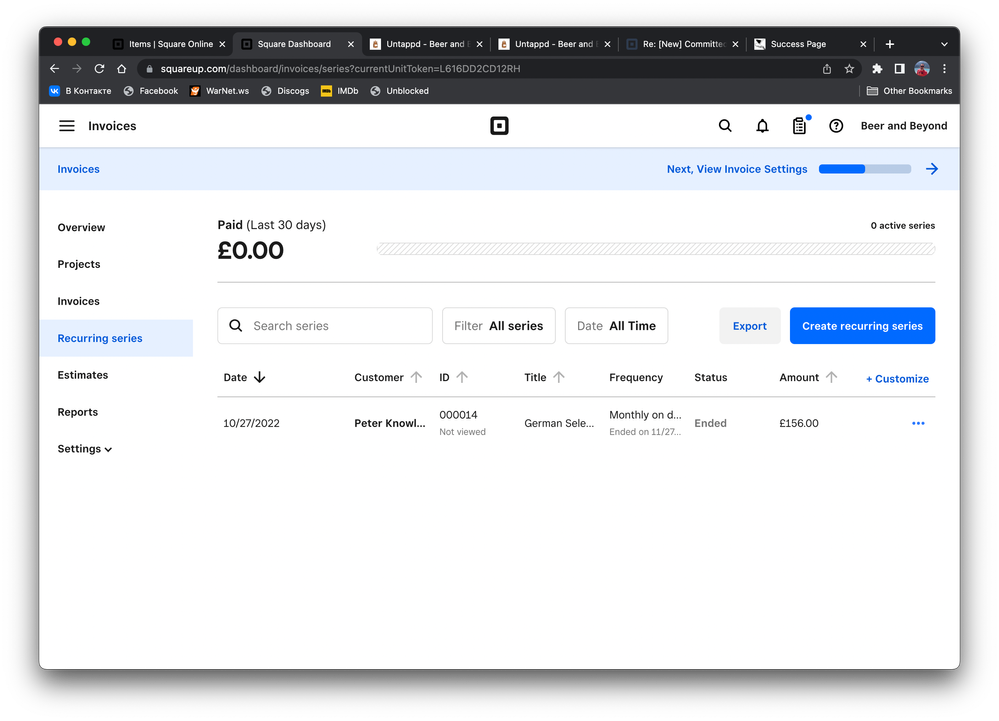Open the clipboard setup guide icon

pyautogui.click(x=799, y=126)
